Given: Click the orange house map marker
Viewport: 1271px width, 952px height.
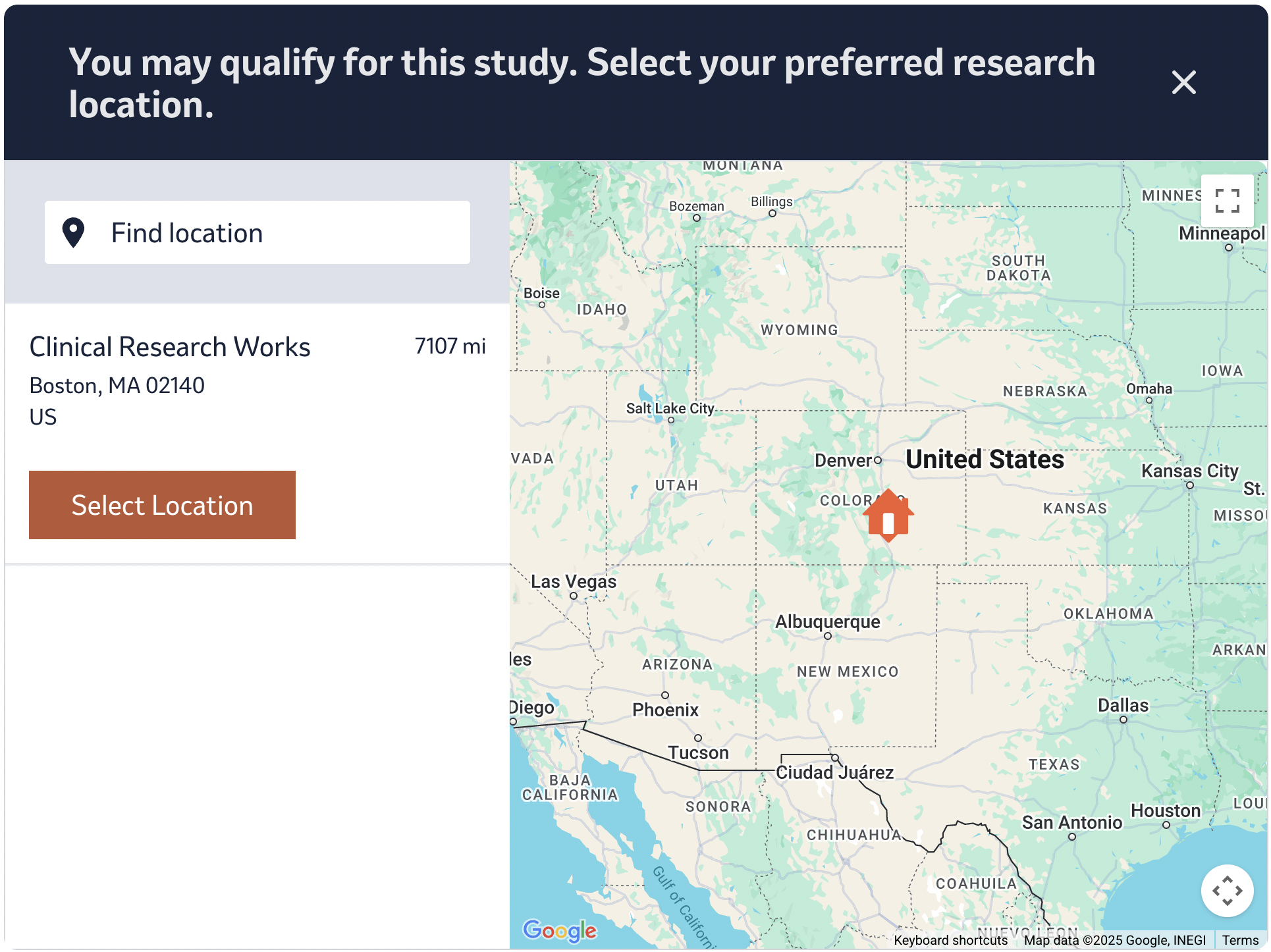Looking at the screenshot, I should click(888, 516).
